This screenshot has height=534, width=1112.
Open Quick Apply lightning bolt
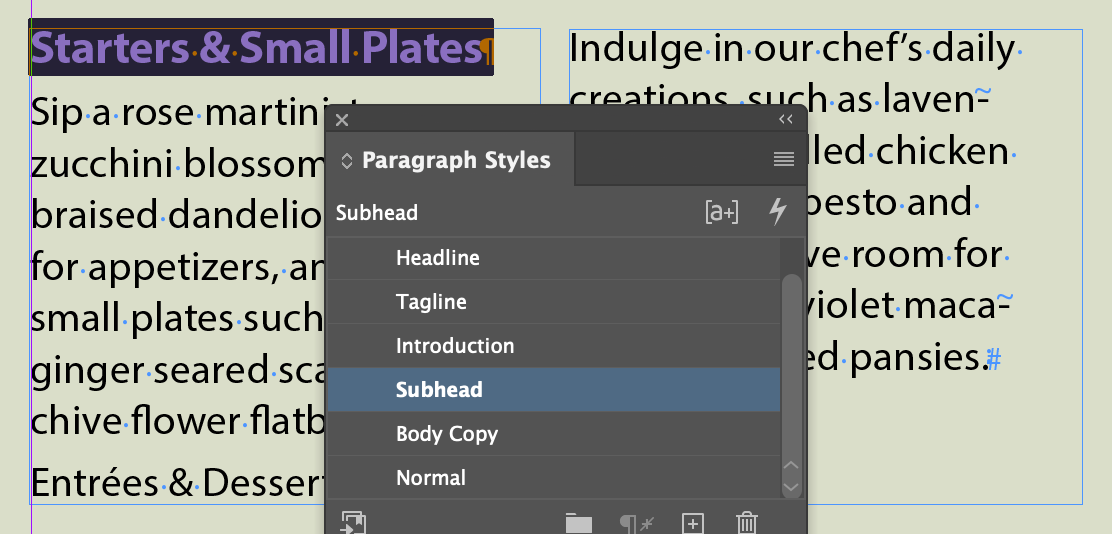click(778, 211)
